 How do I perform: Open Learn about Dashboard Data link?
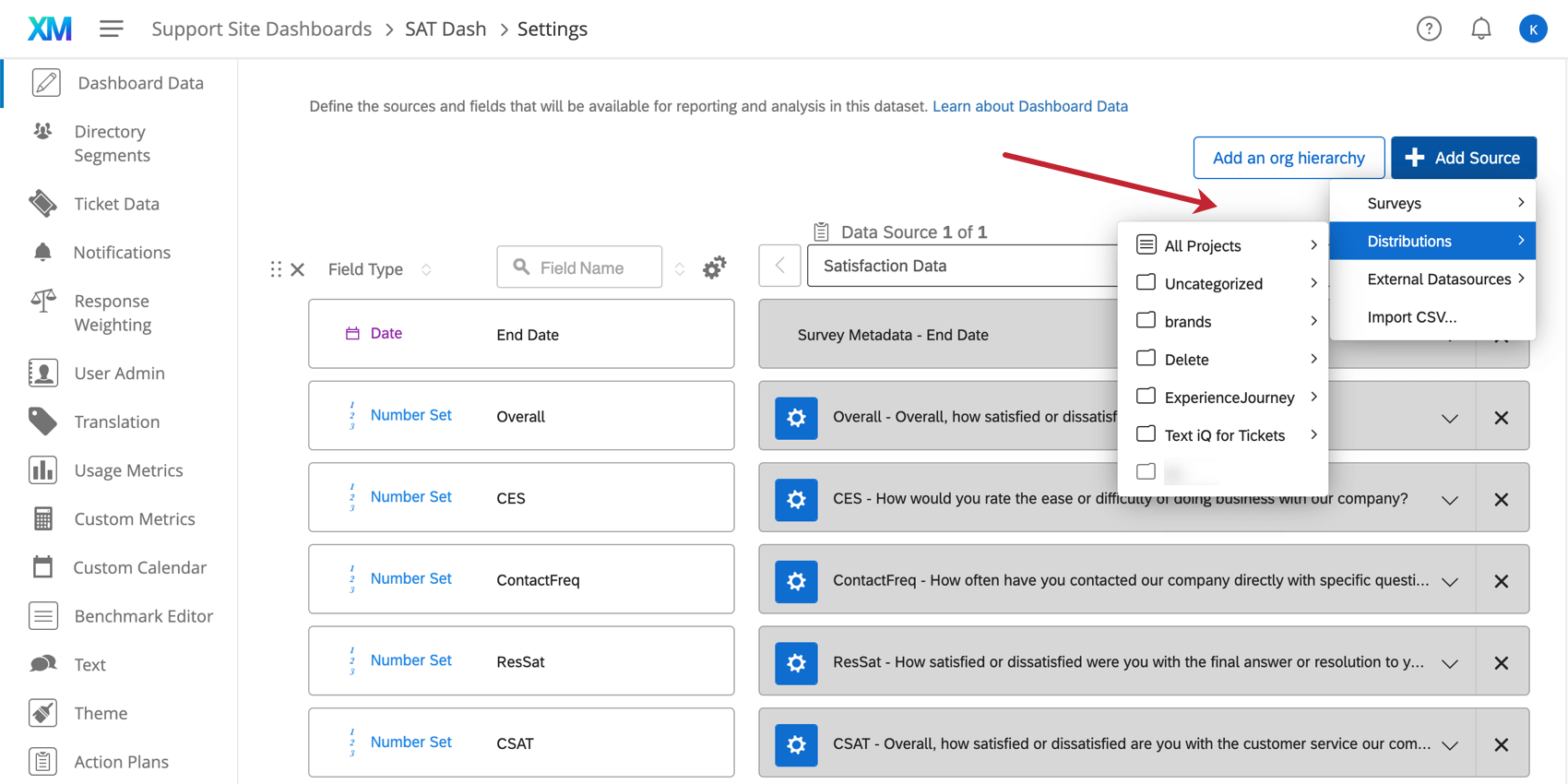[x=1029, y=106]
